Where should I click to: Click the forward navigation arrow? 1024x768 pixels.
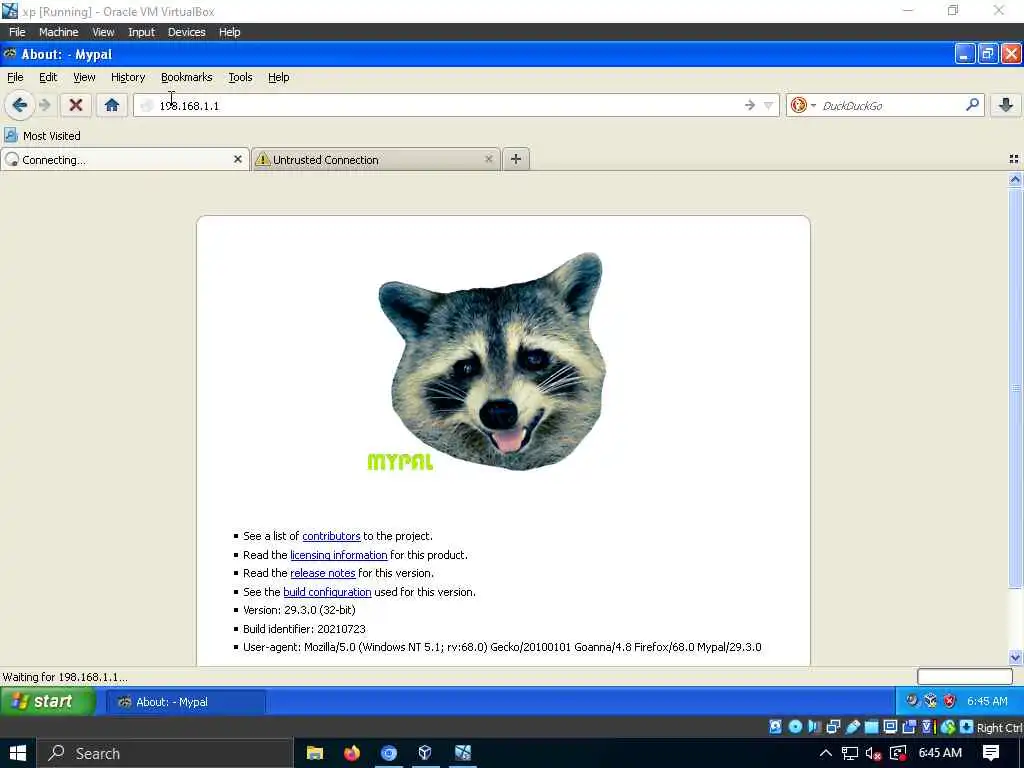click(x=45, y=105)
